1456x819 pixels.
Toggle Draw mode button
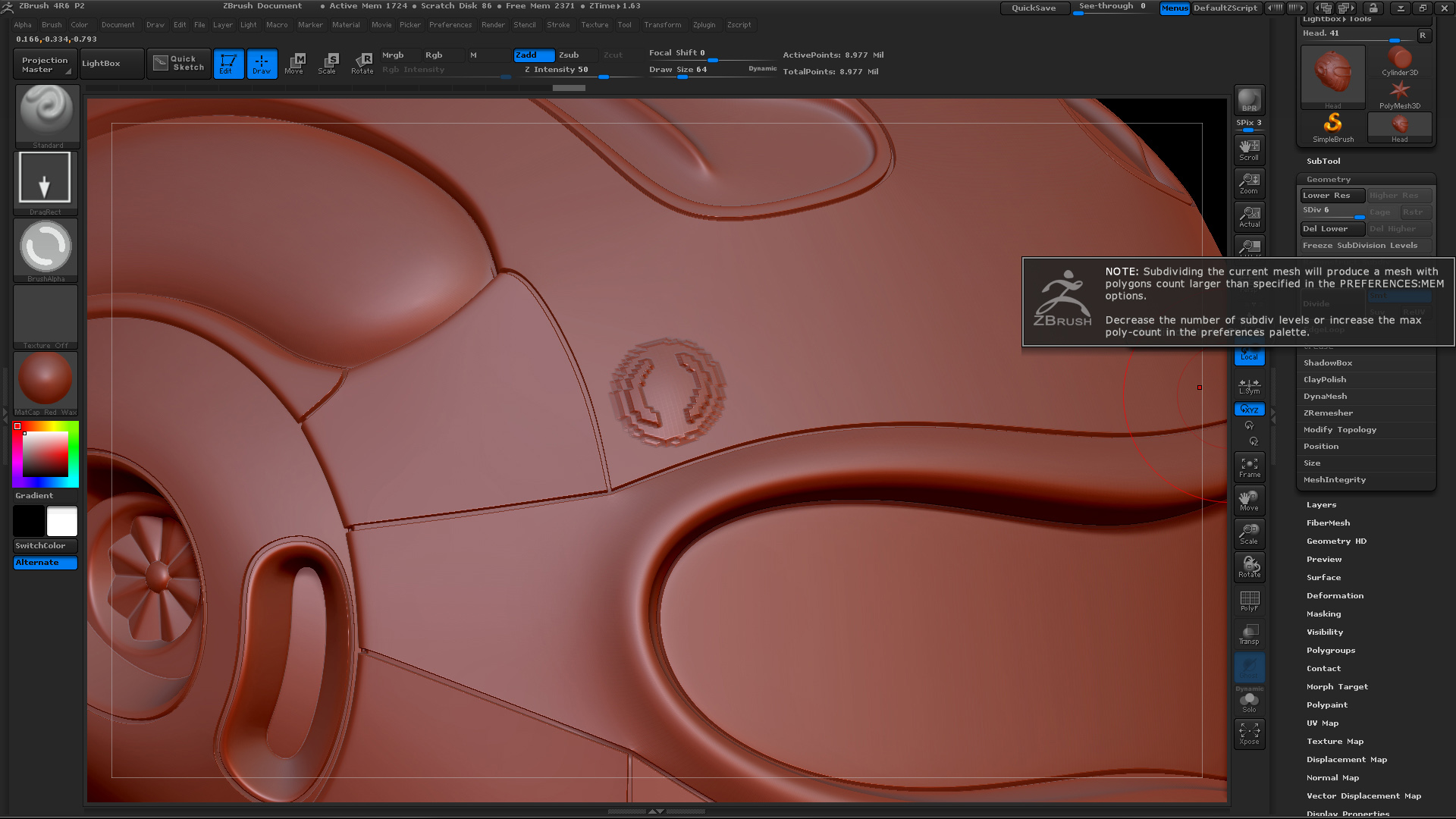tap(262, 64)
